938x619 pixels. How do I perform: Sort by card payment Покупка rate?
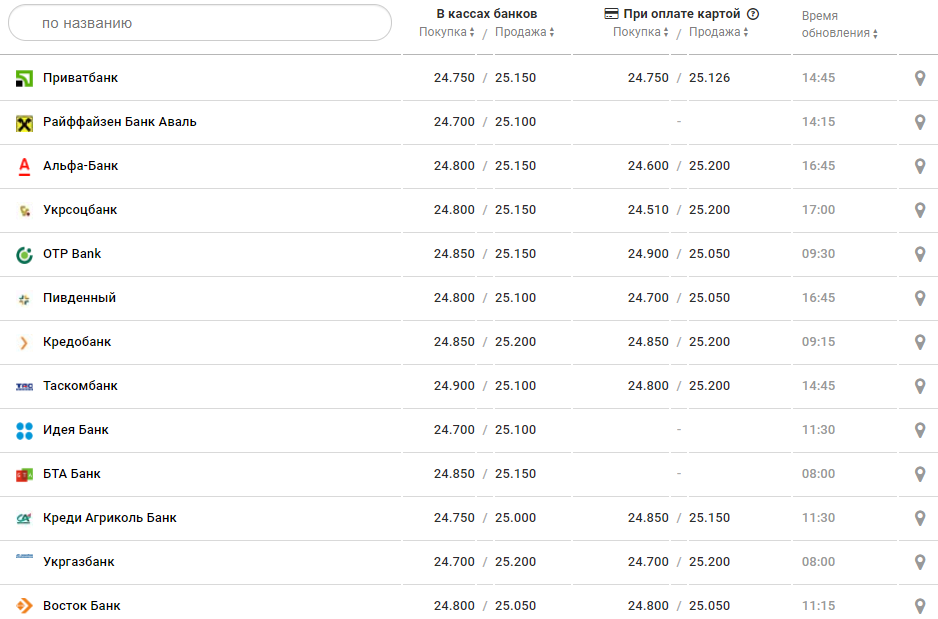tap(641, 32)
